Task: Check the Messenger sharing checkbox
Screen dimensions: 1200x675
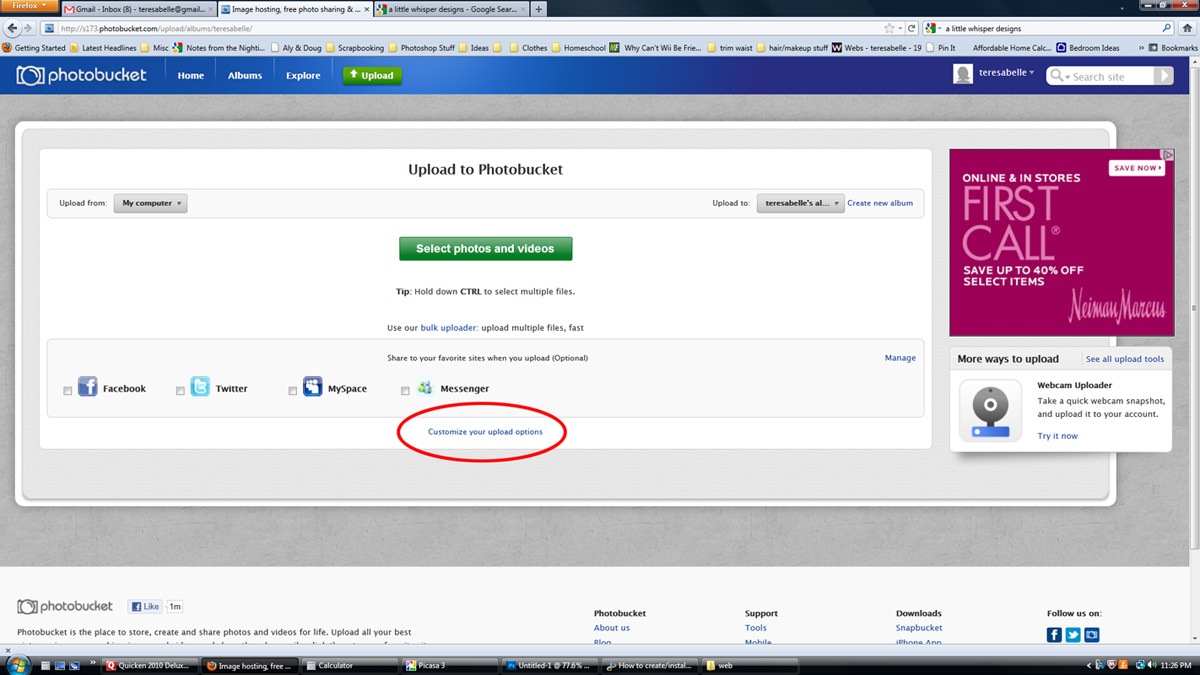Action: [405, 391]
